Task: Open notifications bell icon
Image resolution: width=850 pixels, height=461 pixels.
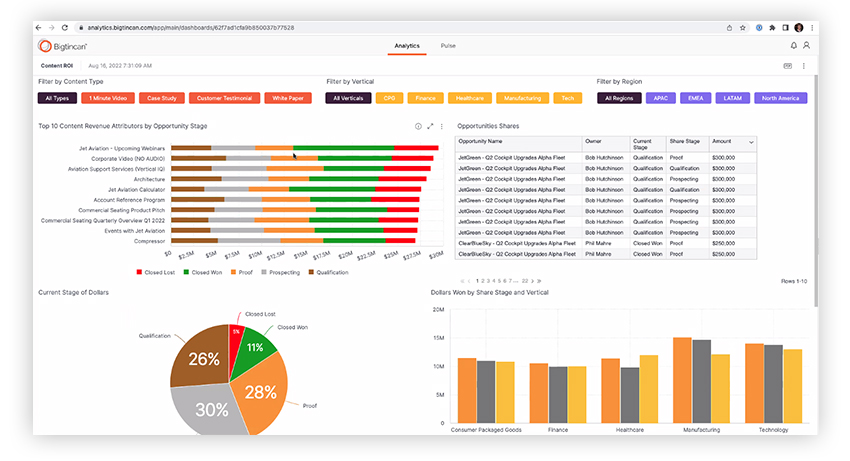Action: pyautogui.click(x=794, y=46)
